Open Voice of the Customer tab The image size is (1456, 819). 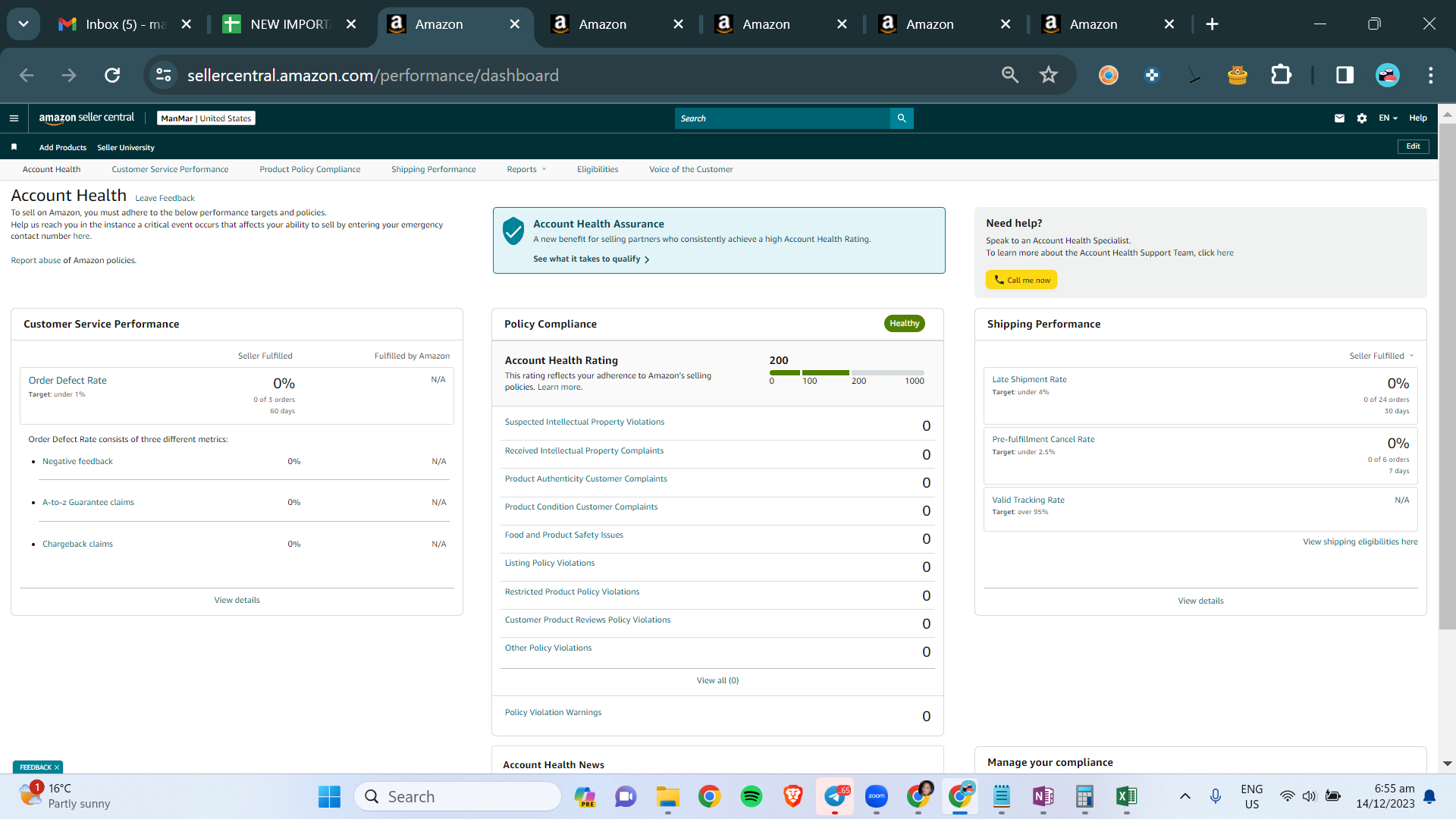coord(691,169)
